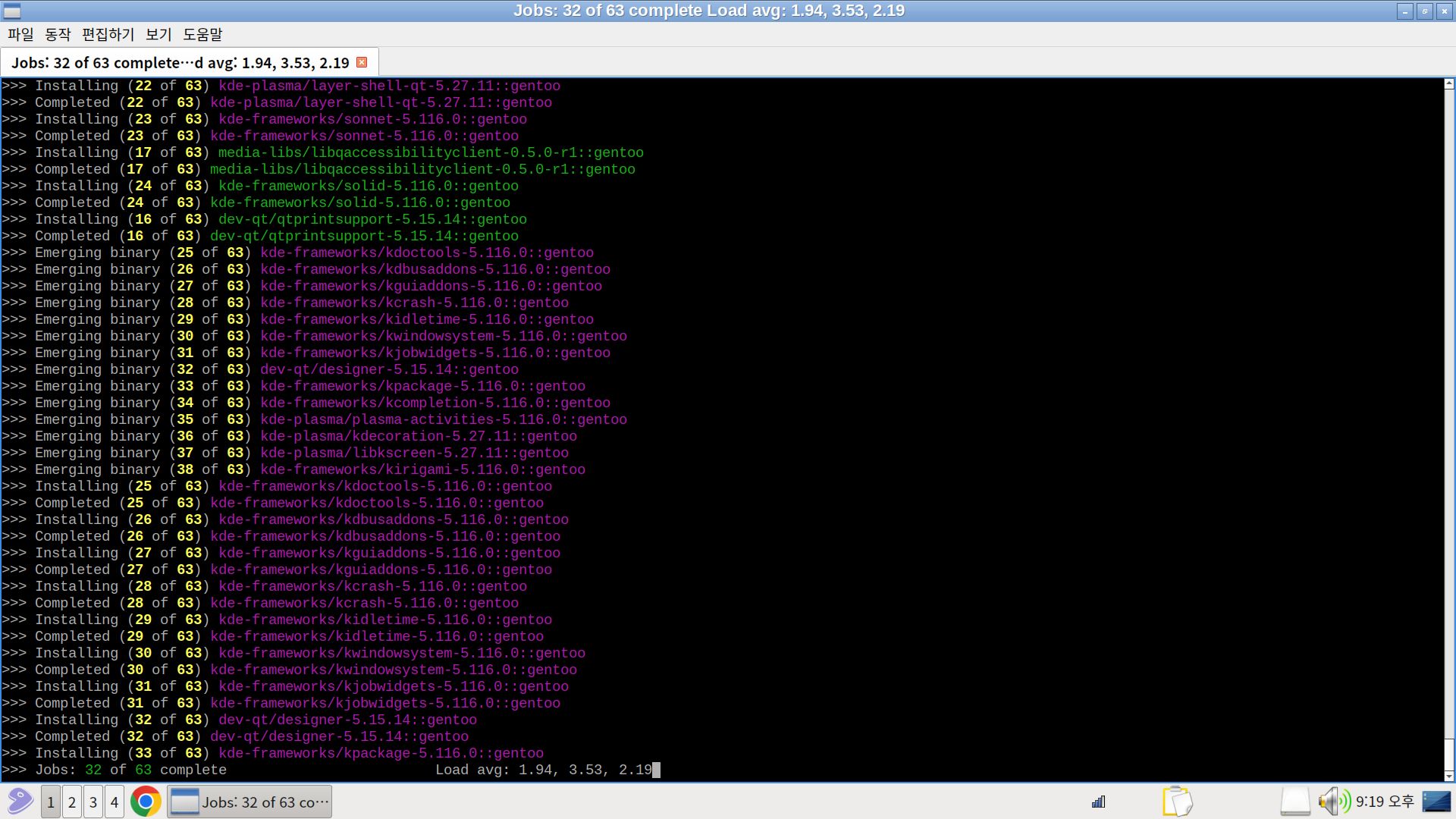Click the network signal tray icon
Viewport: 1456px width, 819px height.
[x=1099, y=802]
